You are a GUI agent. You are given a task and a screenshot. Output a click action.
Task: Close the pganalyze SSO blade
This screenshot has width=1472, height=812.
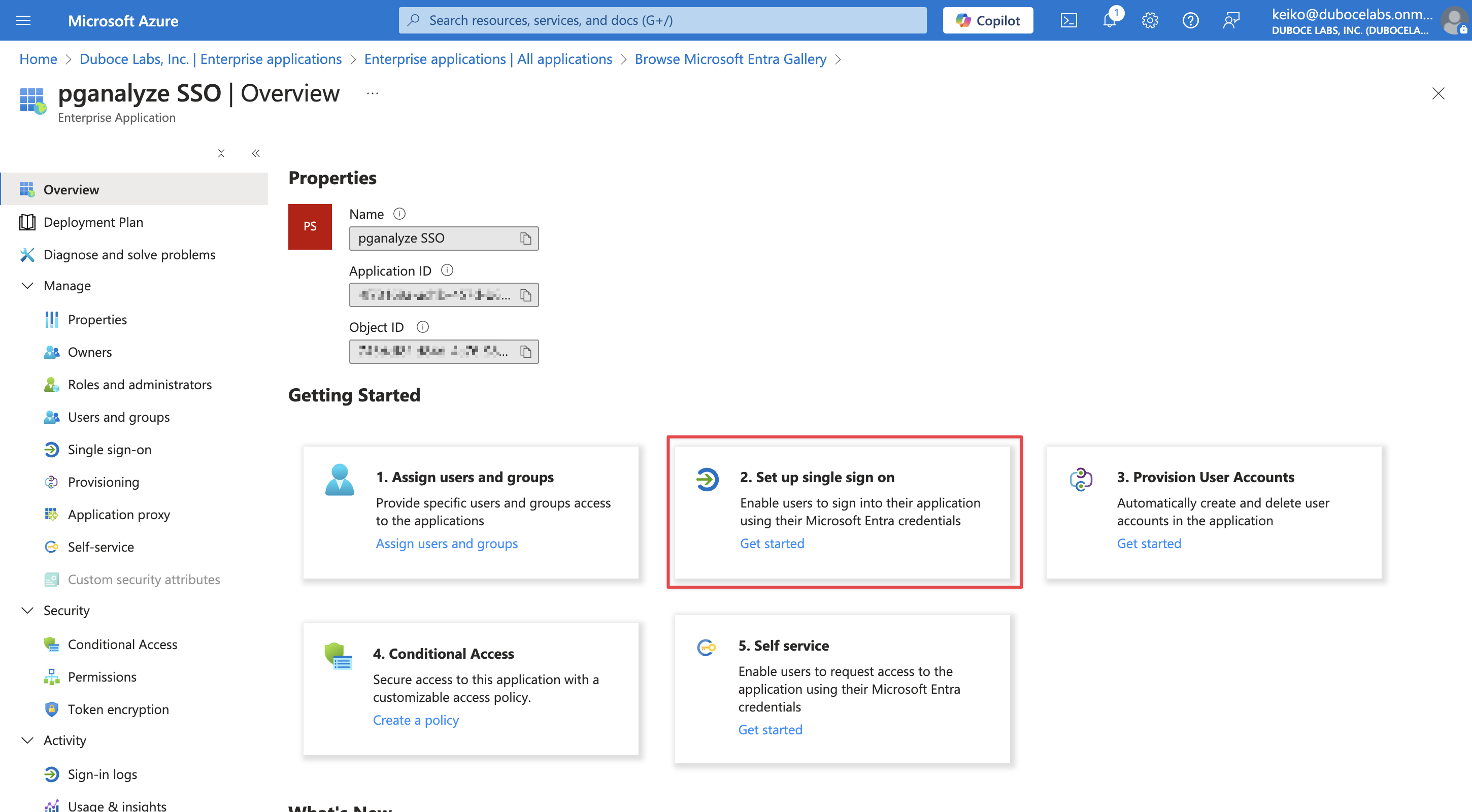(x=1437, y=93)
